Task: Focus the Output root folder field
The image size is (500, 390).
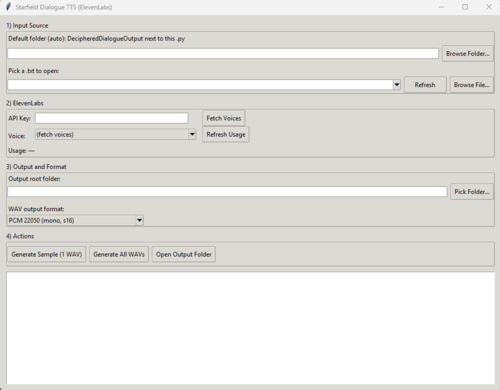Action: pos(227,192)
